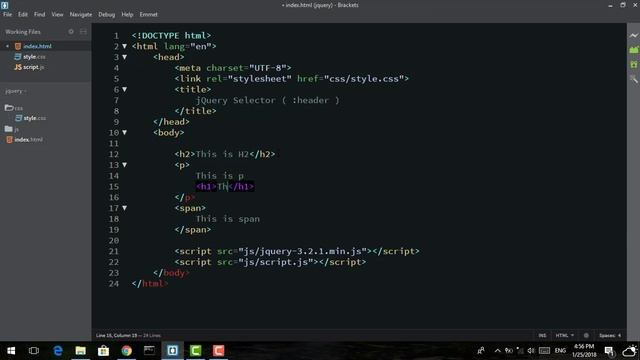Click HTML5 icon of working file index.html
The image size is (640, 360).
(18, 46)
